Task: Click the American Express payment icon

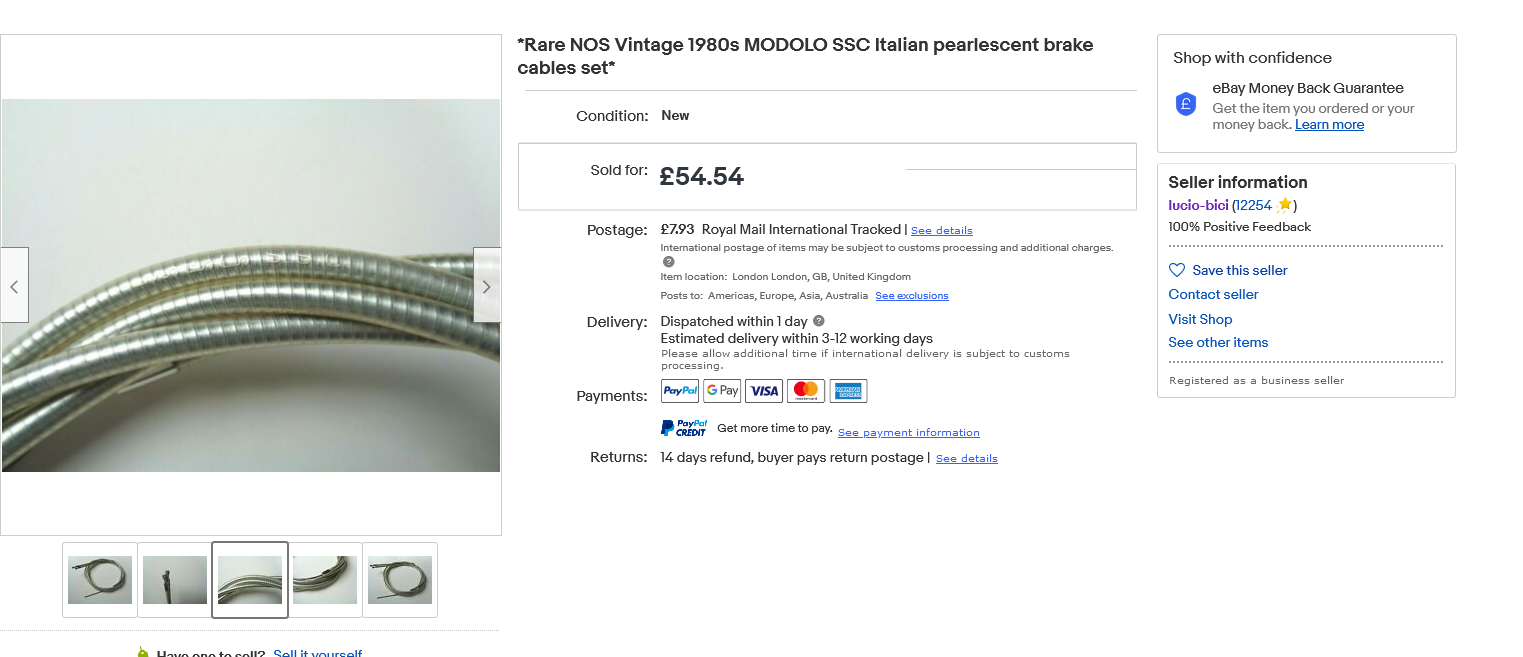Action: coord(848,391)
